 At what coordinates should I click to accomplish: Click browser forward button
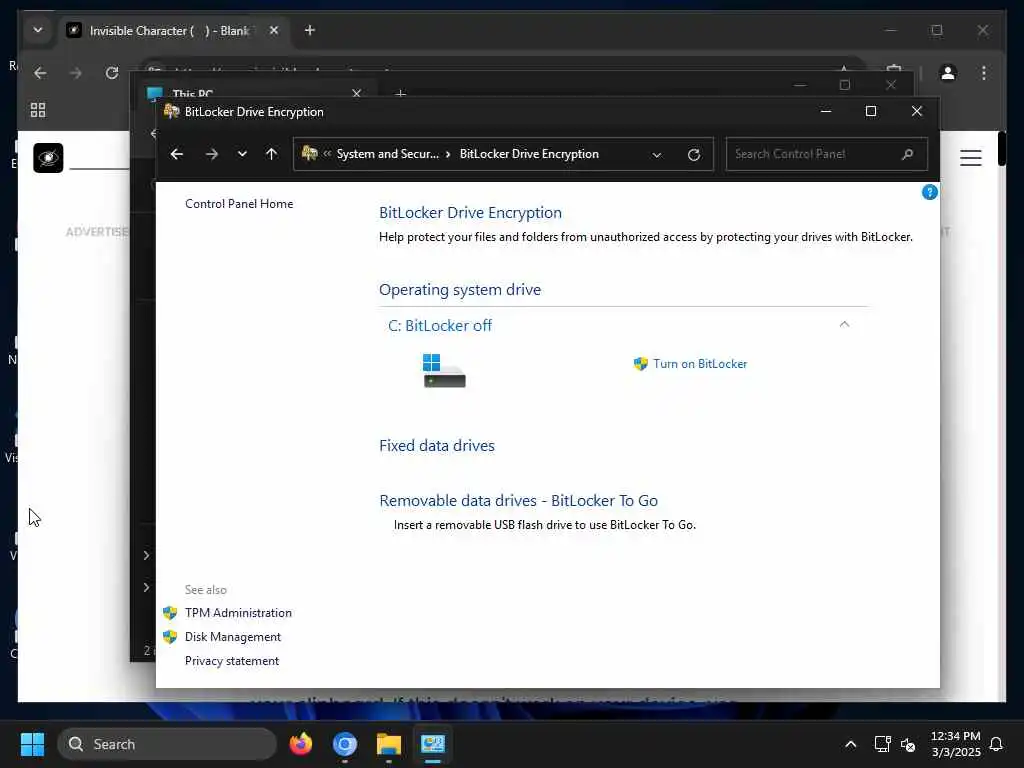tap(76, 73)
